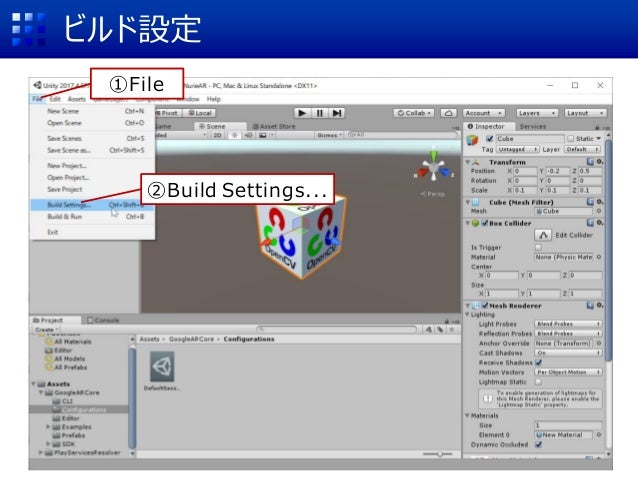The height and width of the screenshot is (479, 638).
Task: Open Anchor Override object picker
Action: point(599,343)
